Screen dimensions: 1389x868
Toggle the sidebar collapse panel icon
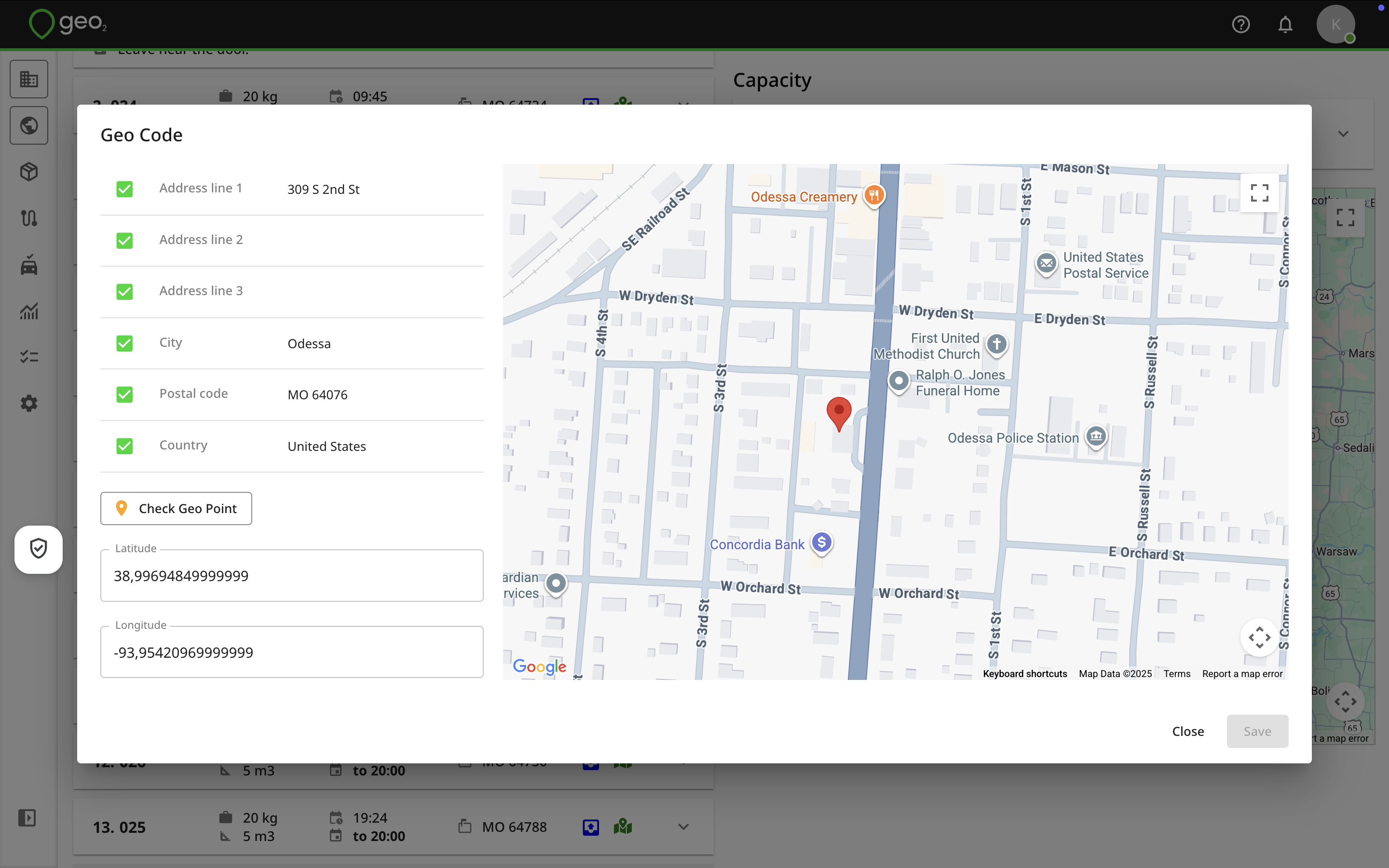coord(27,817)
